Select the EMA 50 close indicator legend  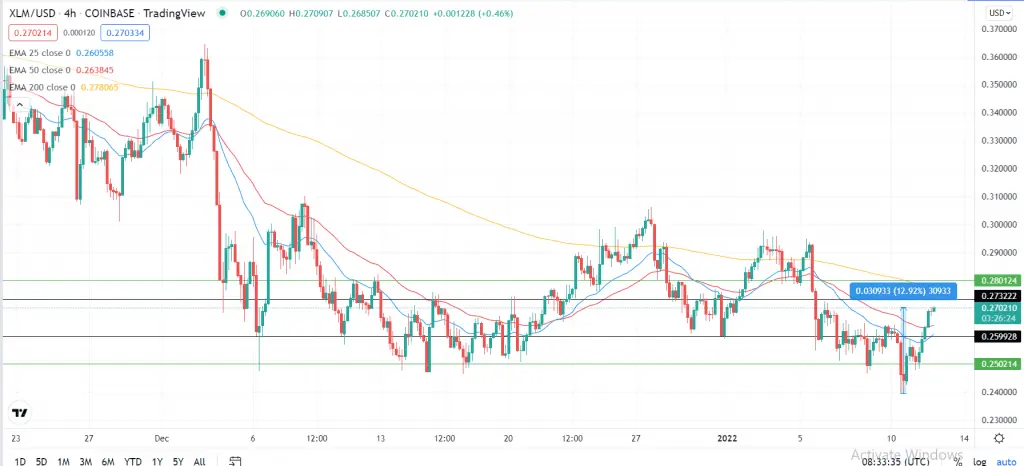click(59, 70)
